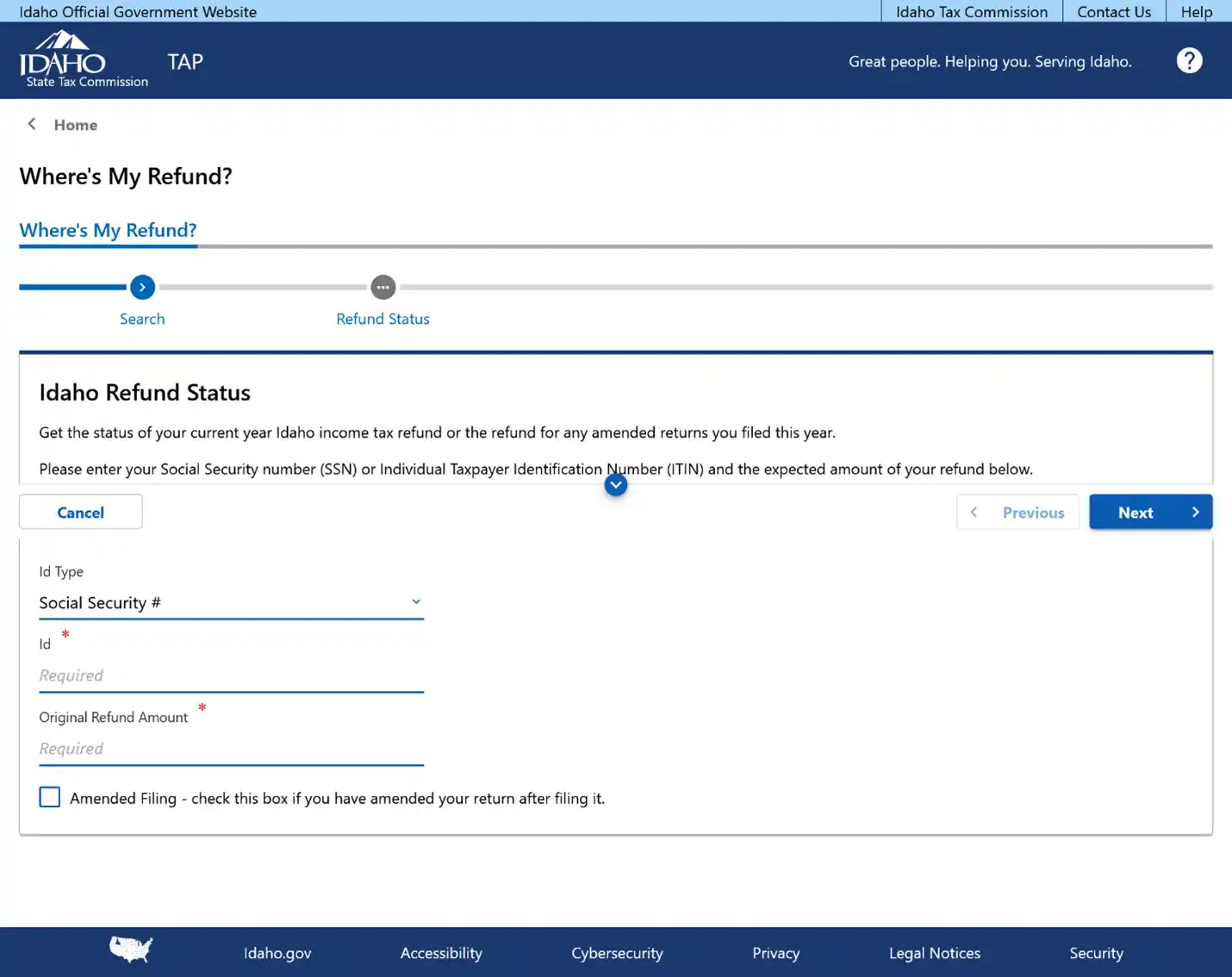
Task: Check the Amended Filing checkbox
Action: pos(49,797)
